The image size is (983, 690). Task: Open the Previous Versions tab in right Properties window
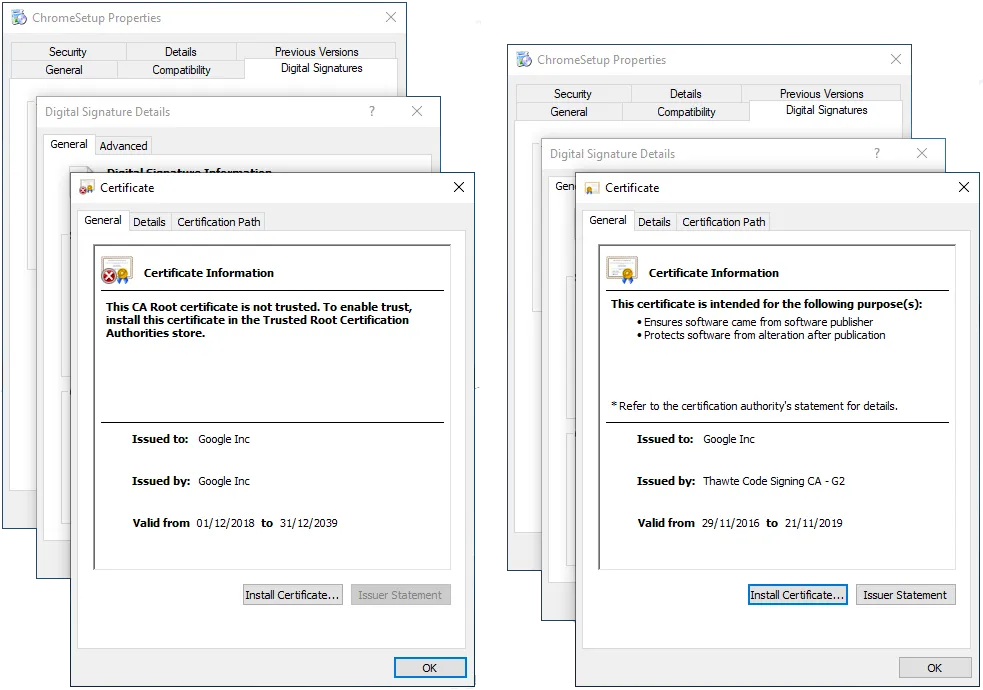821,91
